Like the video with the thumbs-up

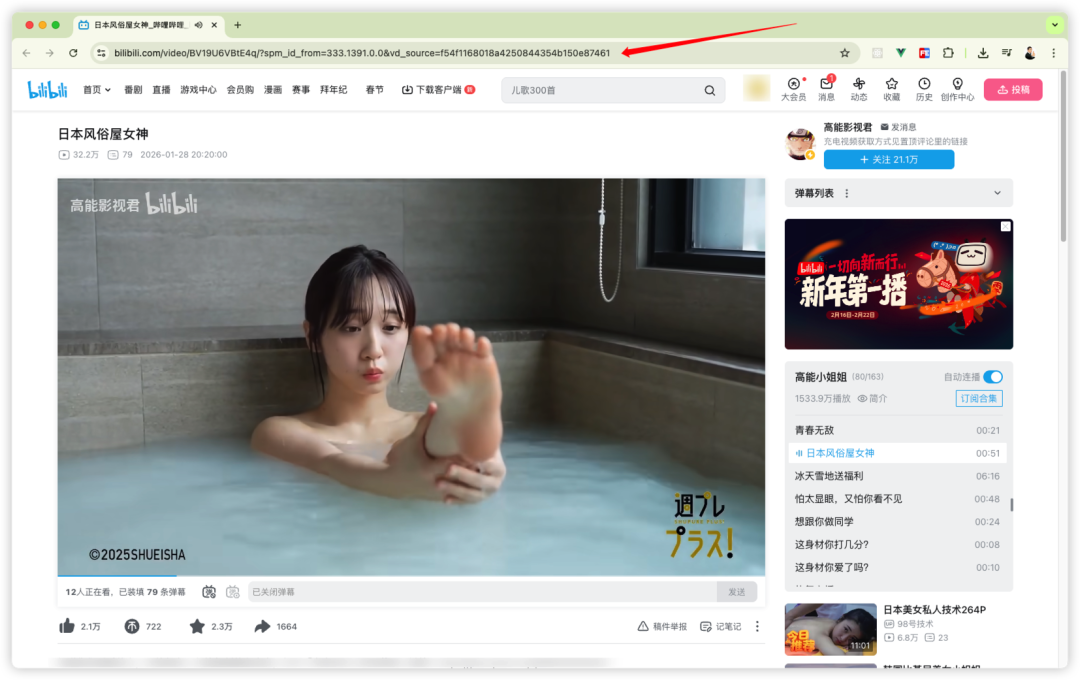pyautogui.click(x=68, y=625)
